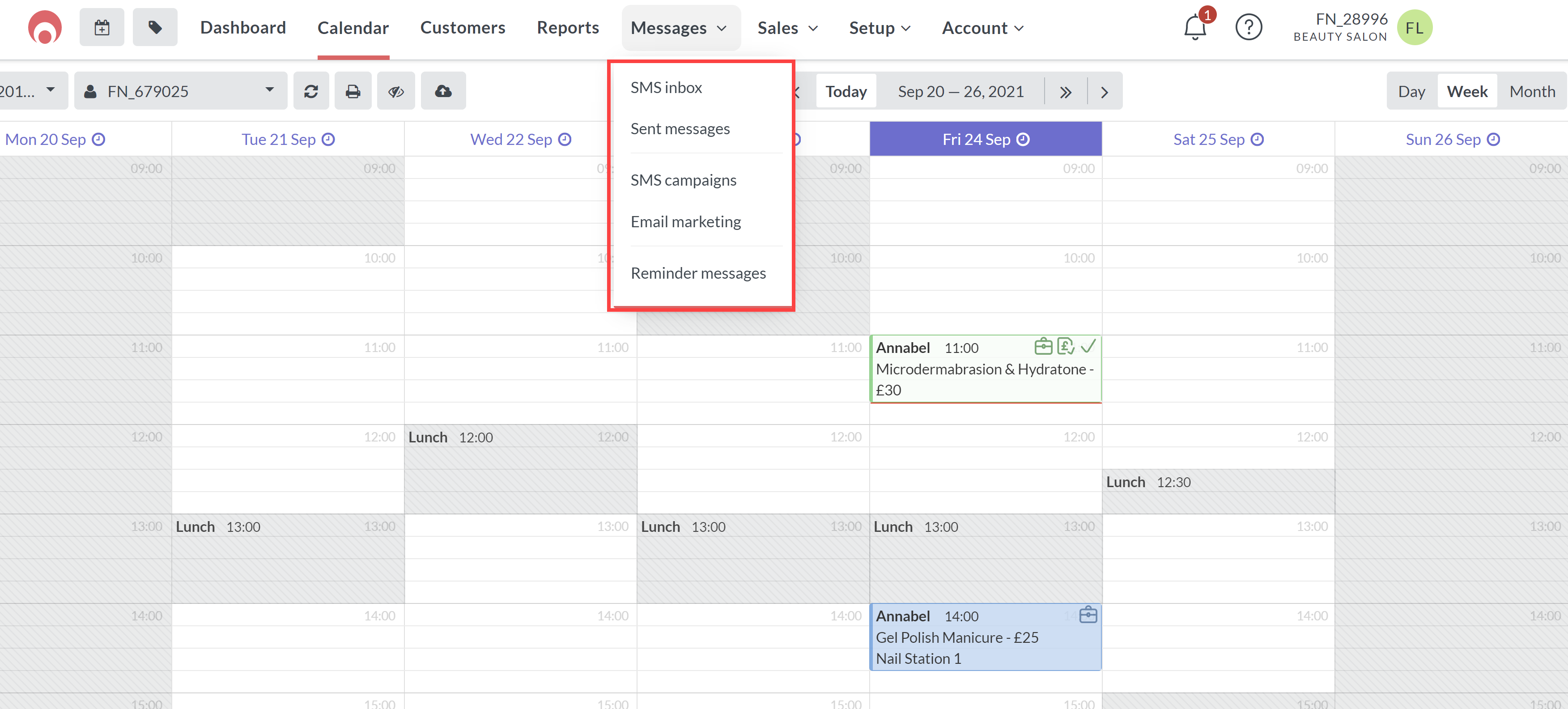The height and width of the screenshot is (709, 1568).
Task: Toggle the hidden-items eye icon
Action: coord(396,91)
